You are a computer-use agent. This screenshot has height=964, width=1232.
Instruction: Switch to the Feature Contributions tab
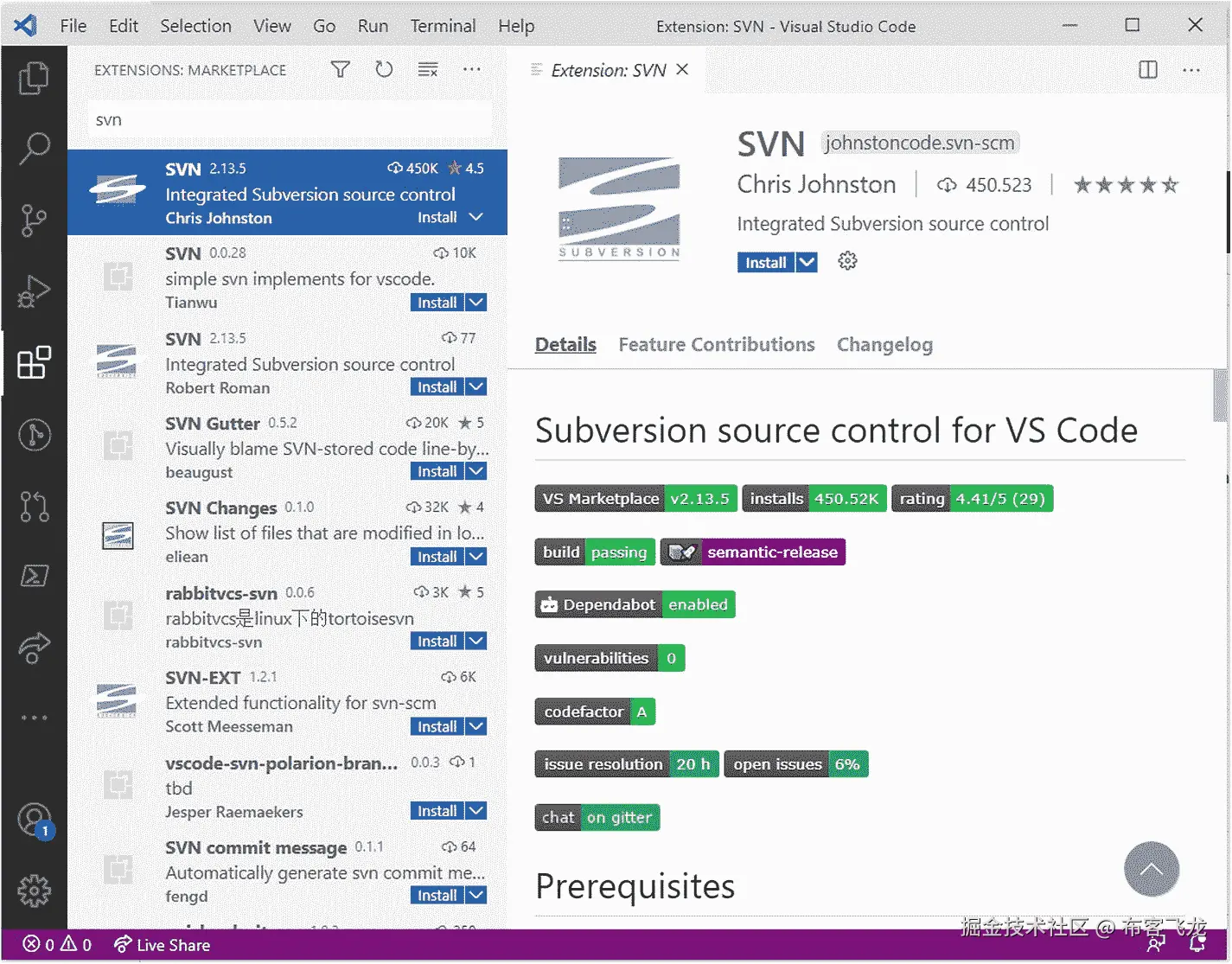click(717, 345)
